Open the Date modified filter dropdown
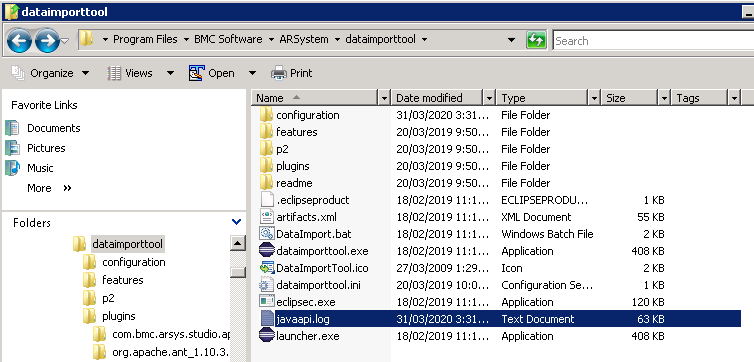 click(490, 98)
